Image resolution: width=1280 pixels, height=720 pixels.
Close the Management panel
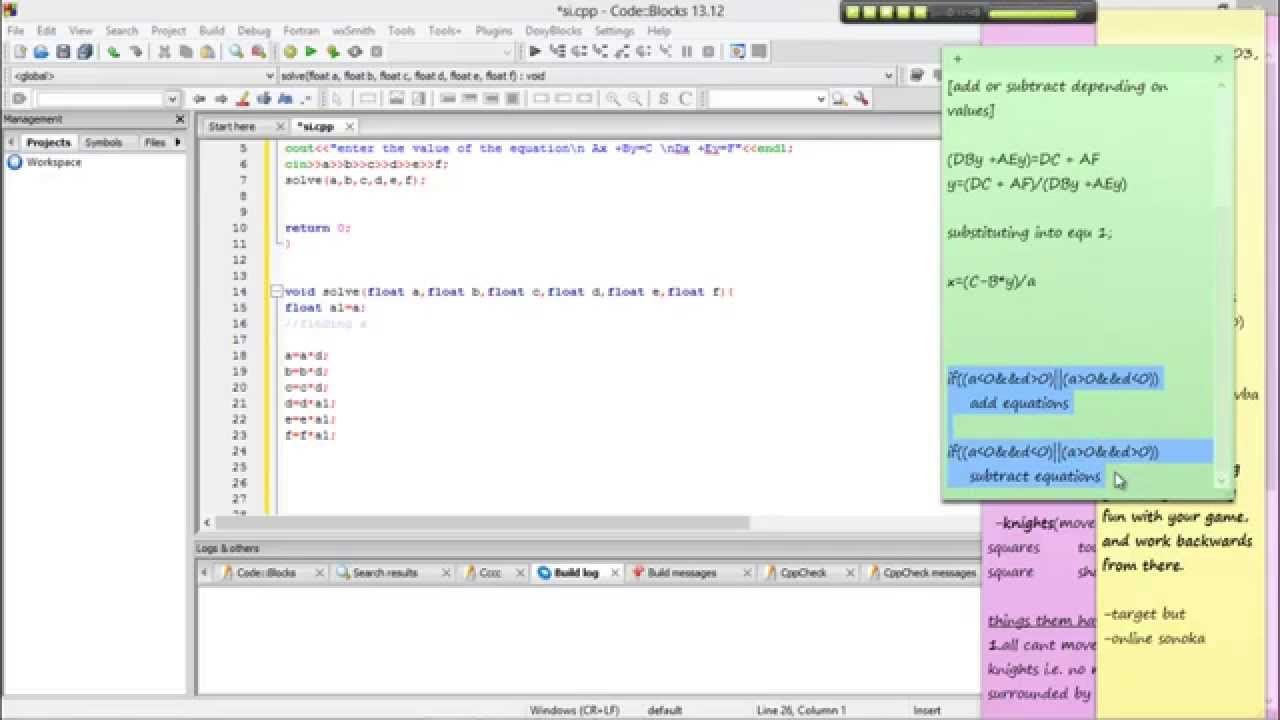[180, 119]
